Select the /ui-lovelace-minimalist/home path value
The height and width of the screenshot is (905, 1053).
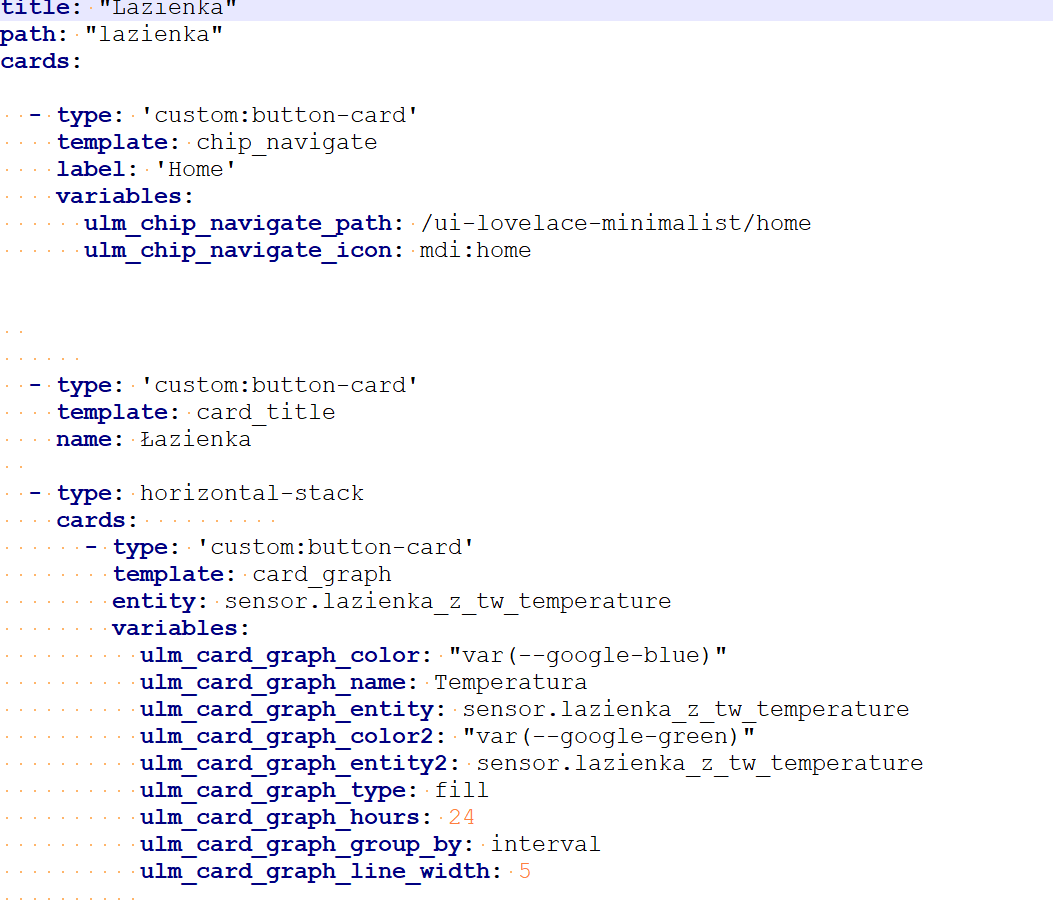(616, 223)
